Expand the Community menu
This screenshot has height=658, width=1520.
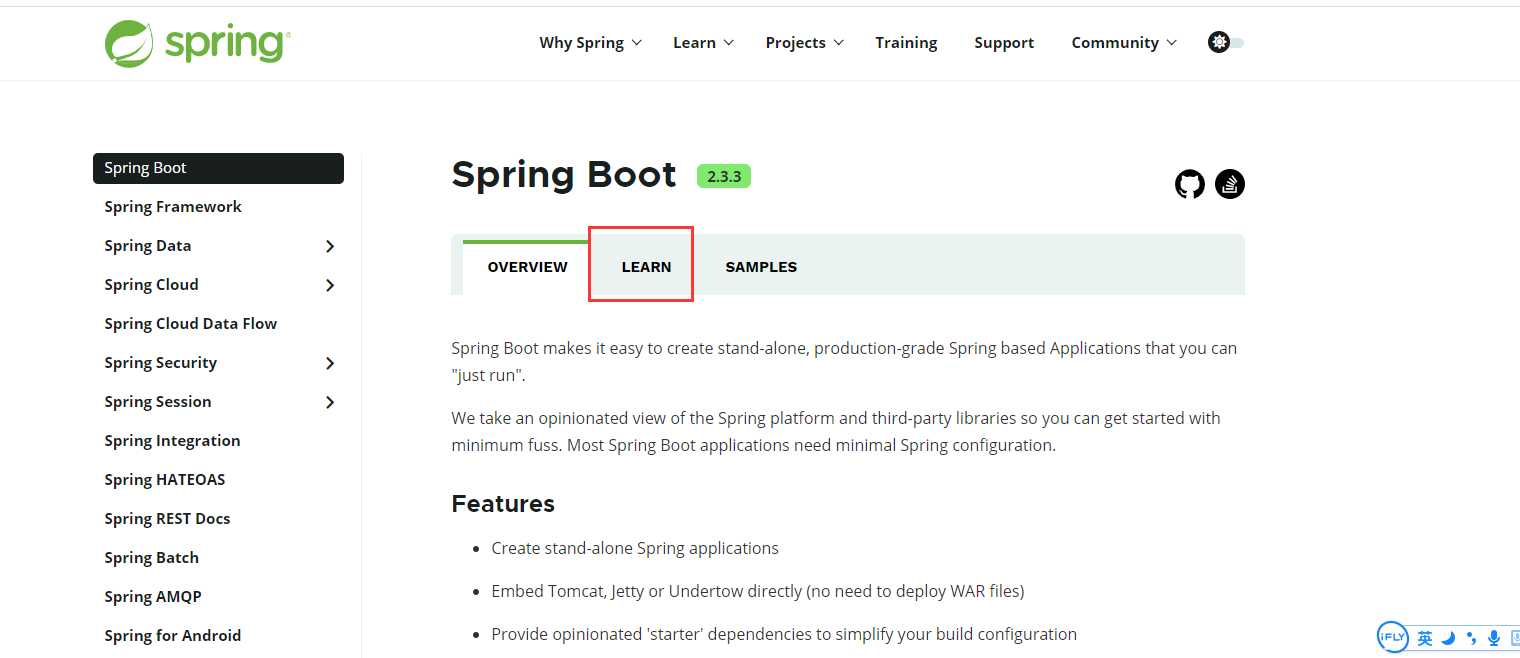click(x=1124, y=43)
